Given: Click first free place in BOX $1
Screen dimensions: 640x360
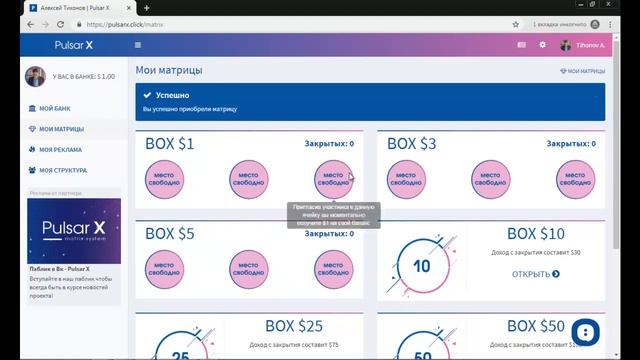Looking at the screenshot, I should (164, 179).
